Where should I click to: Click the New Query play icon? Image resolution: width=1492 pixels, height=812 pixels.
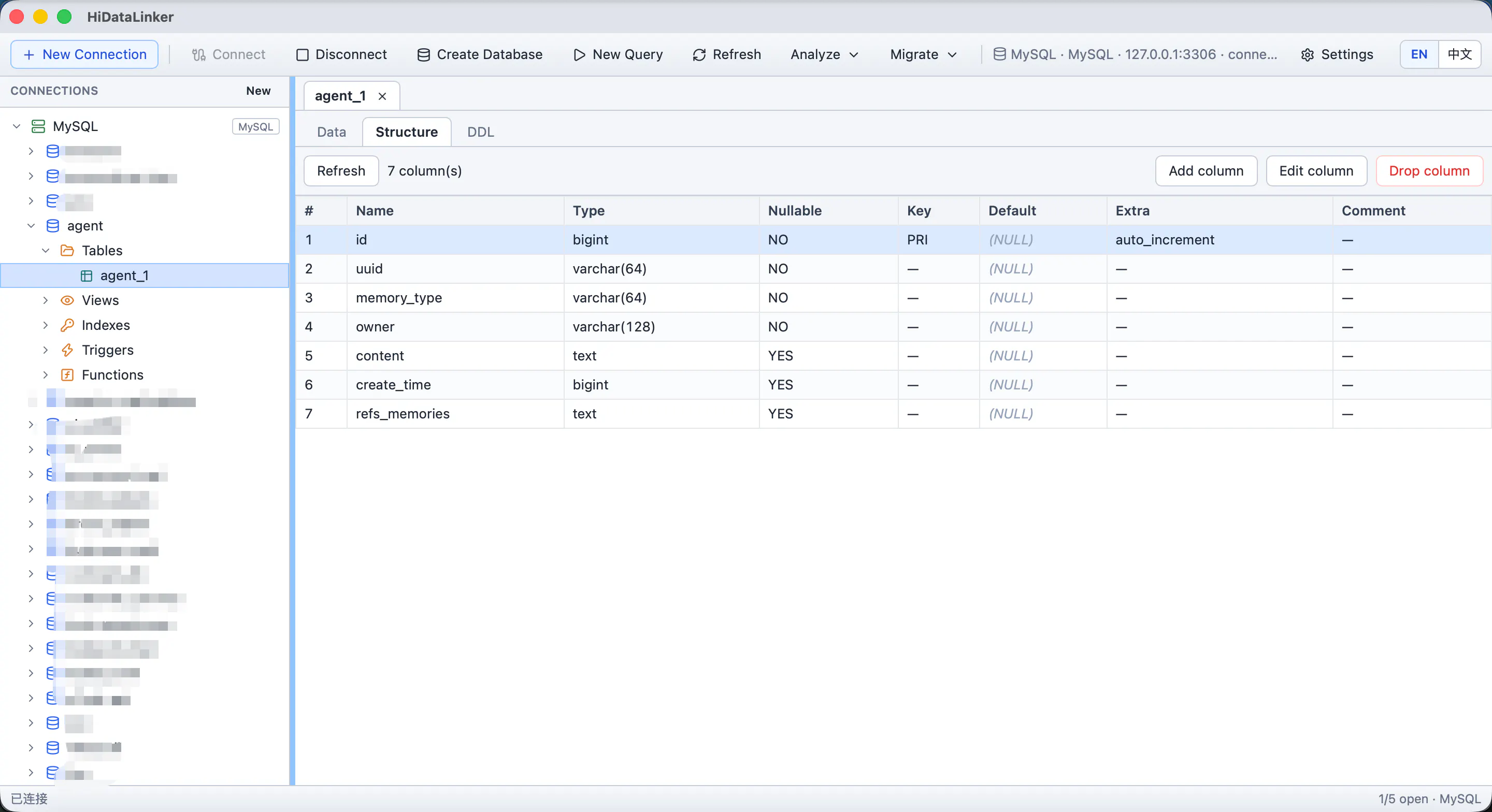[x=579, y=54]
